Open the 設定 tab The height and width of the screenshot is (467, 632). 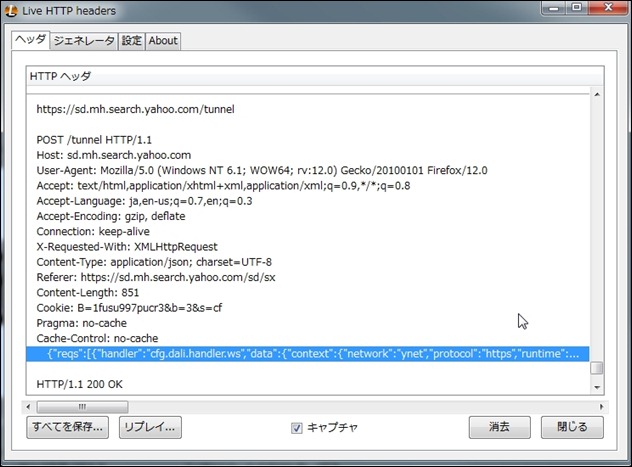point(132,41)
